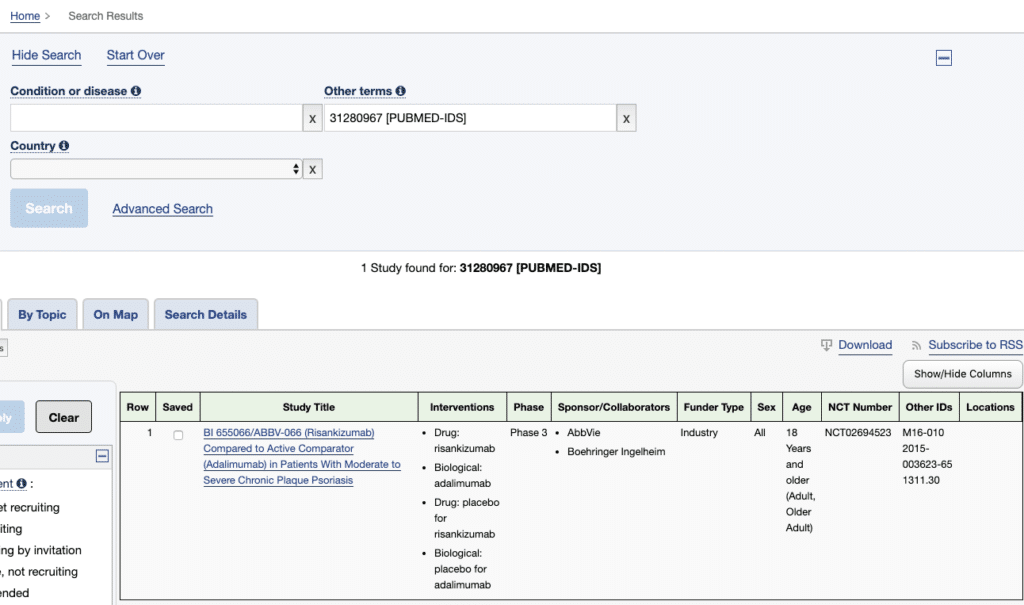Click the '1 Study found for' results text

tap(409, 268)
